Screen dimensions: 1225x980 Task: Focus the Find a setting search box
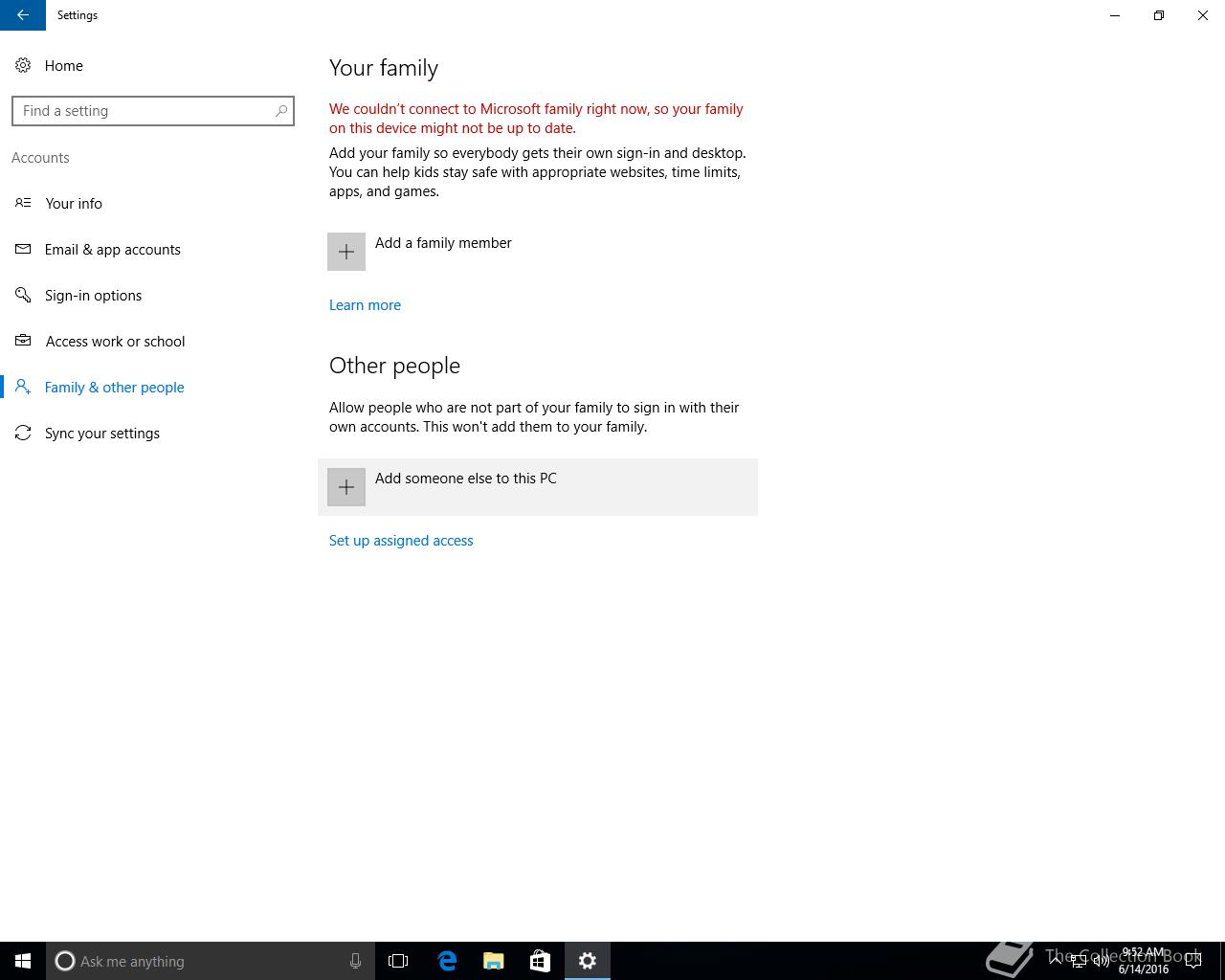[153, 111]
